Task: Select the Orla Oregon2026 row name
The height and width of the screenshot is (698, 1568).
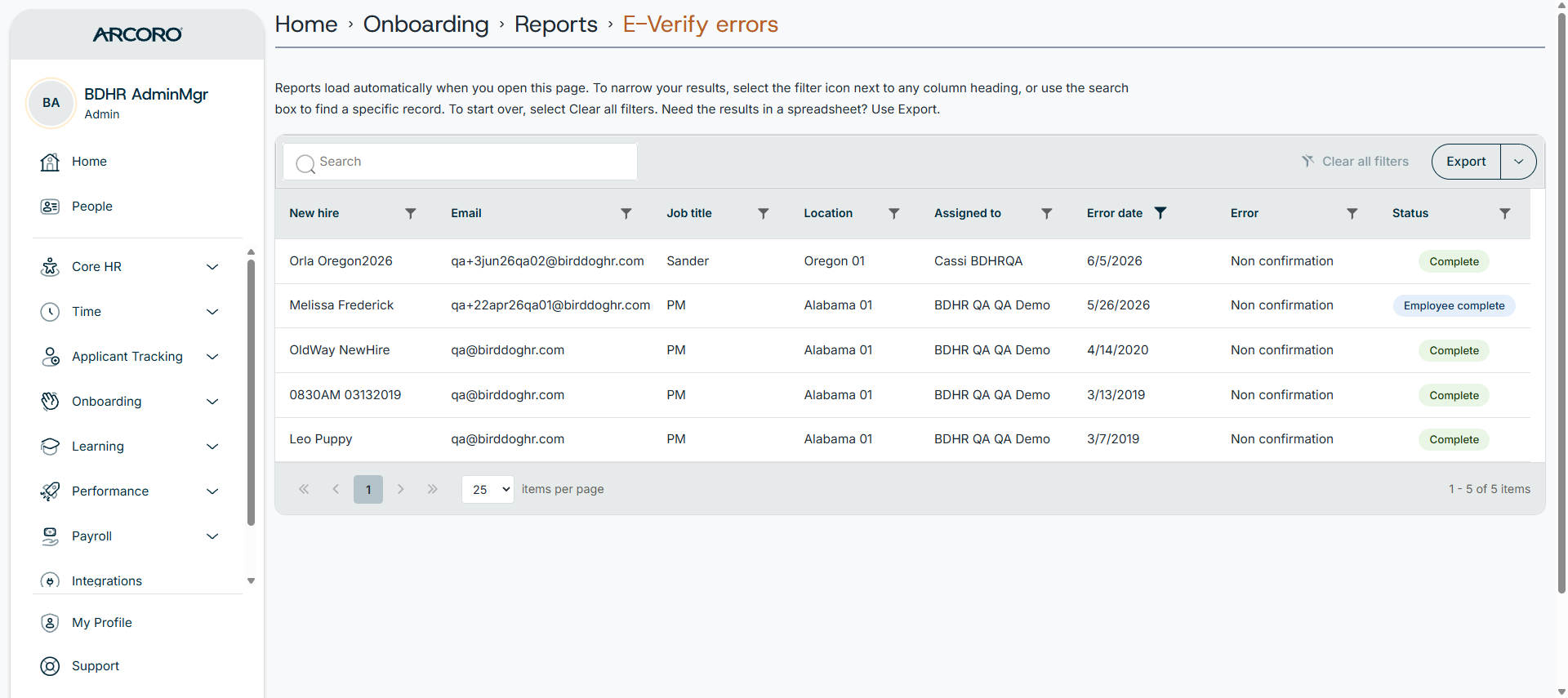Action: click(341, 261)
